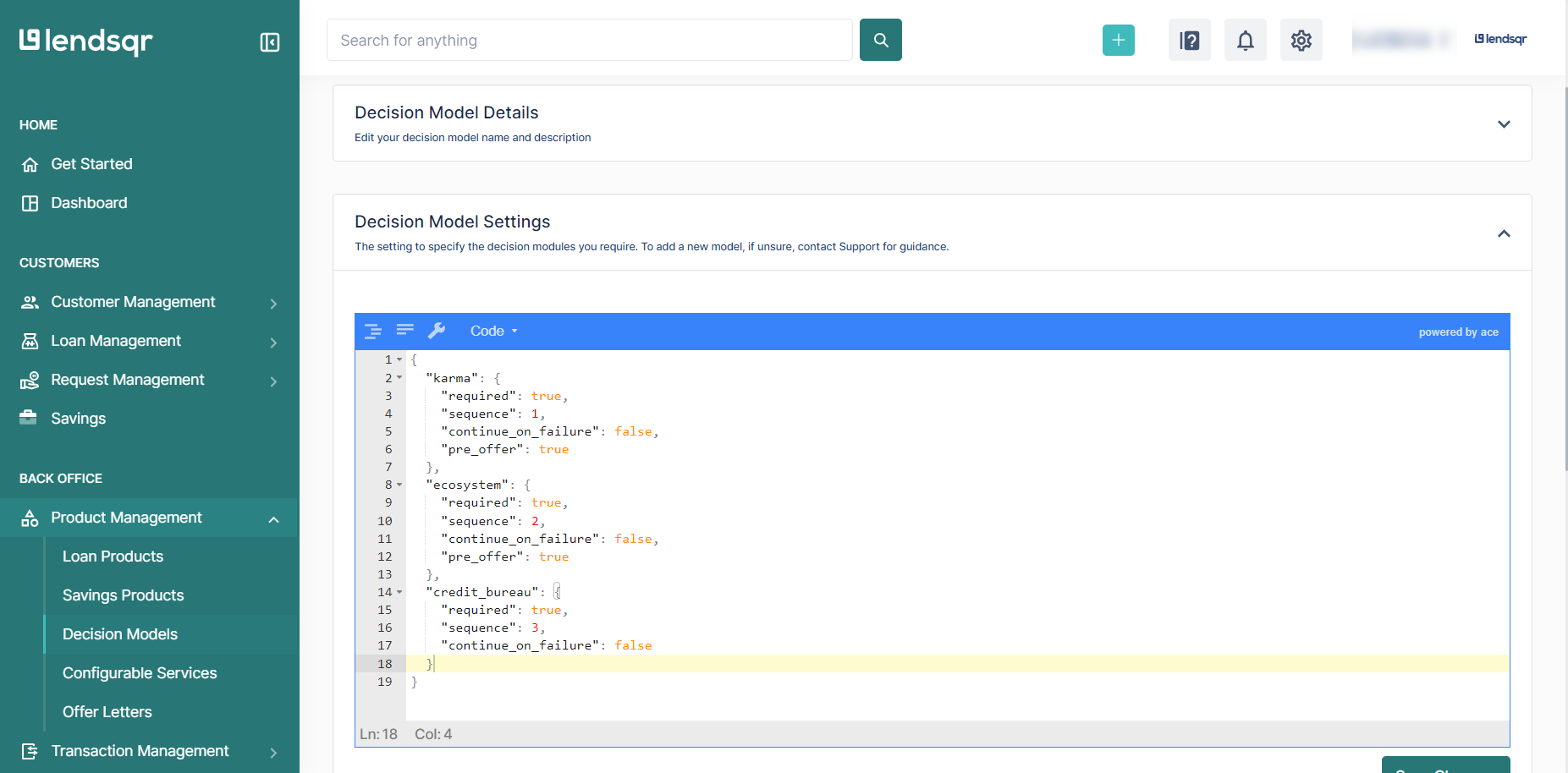
Task: Fold line 1 in code editor
Action: [399, 359]
